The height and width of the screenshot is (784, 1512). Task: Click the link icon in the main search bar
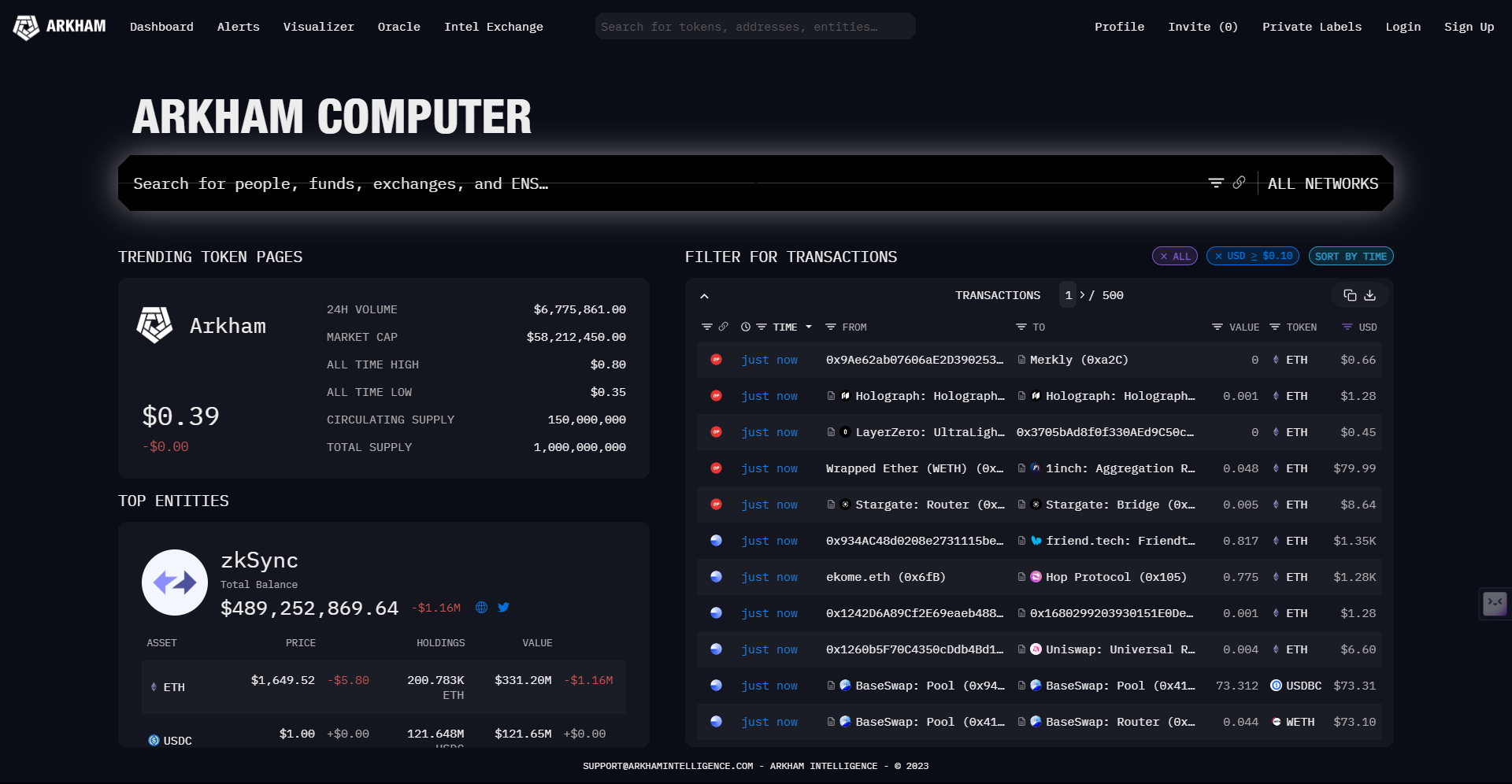(1239, 183)
